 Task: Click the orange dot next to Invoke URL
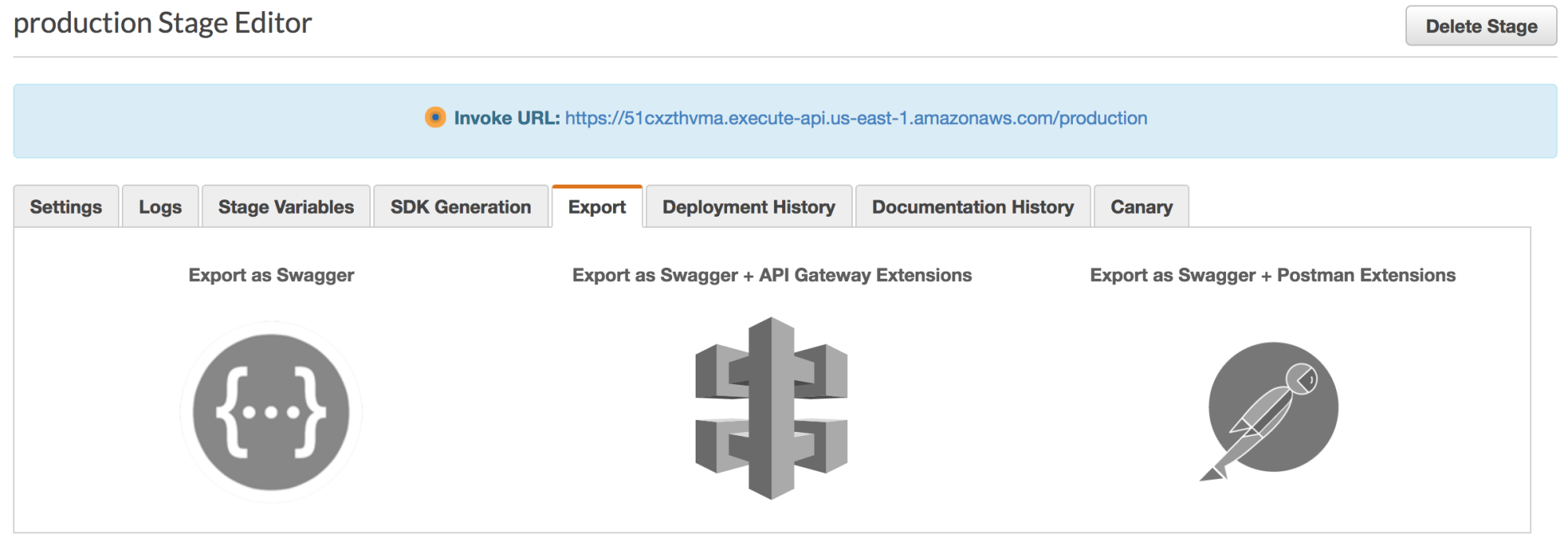[435, 118]
